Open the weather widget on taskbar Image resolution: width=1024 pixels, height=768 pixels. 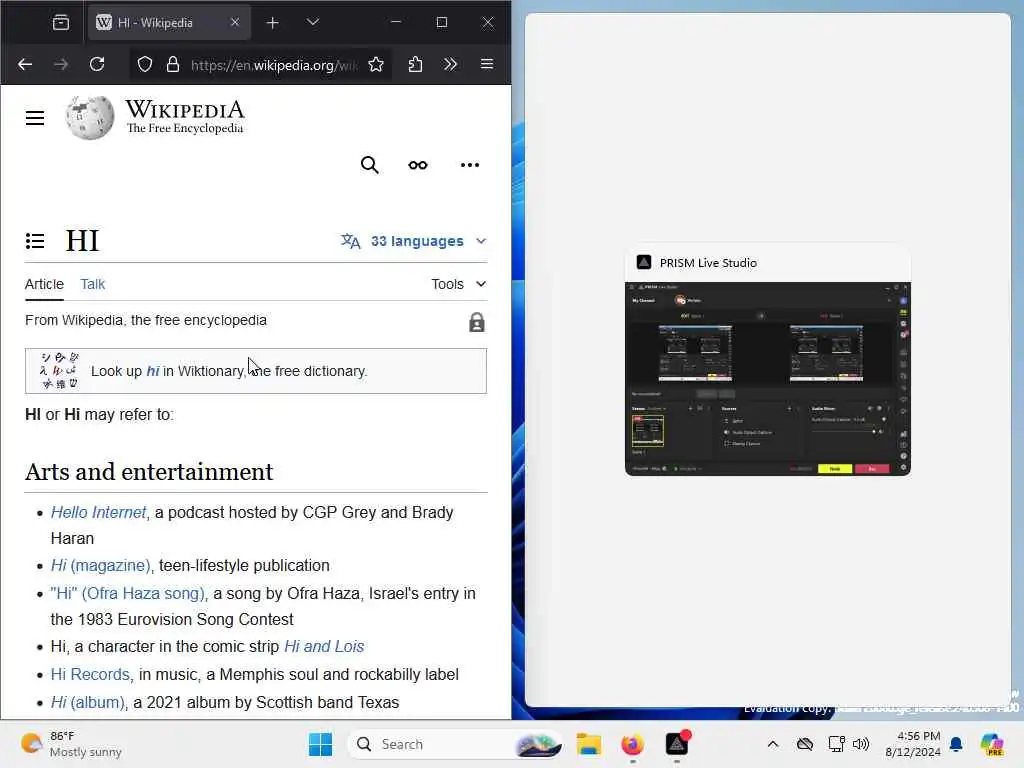point(71,744)
